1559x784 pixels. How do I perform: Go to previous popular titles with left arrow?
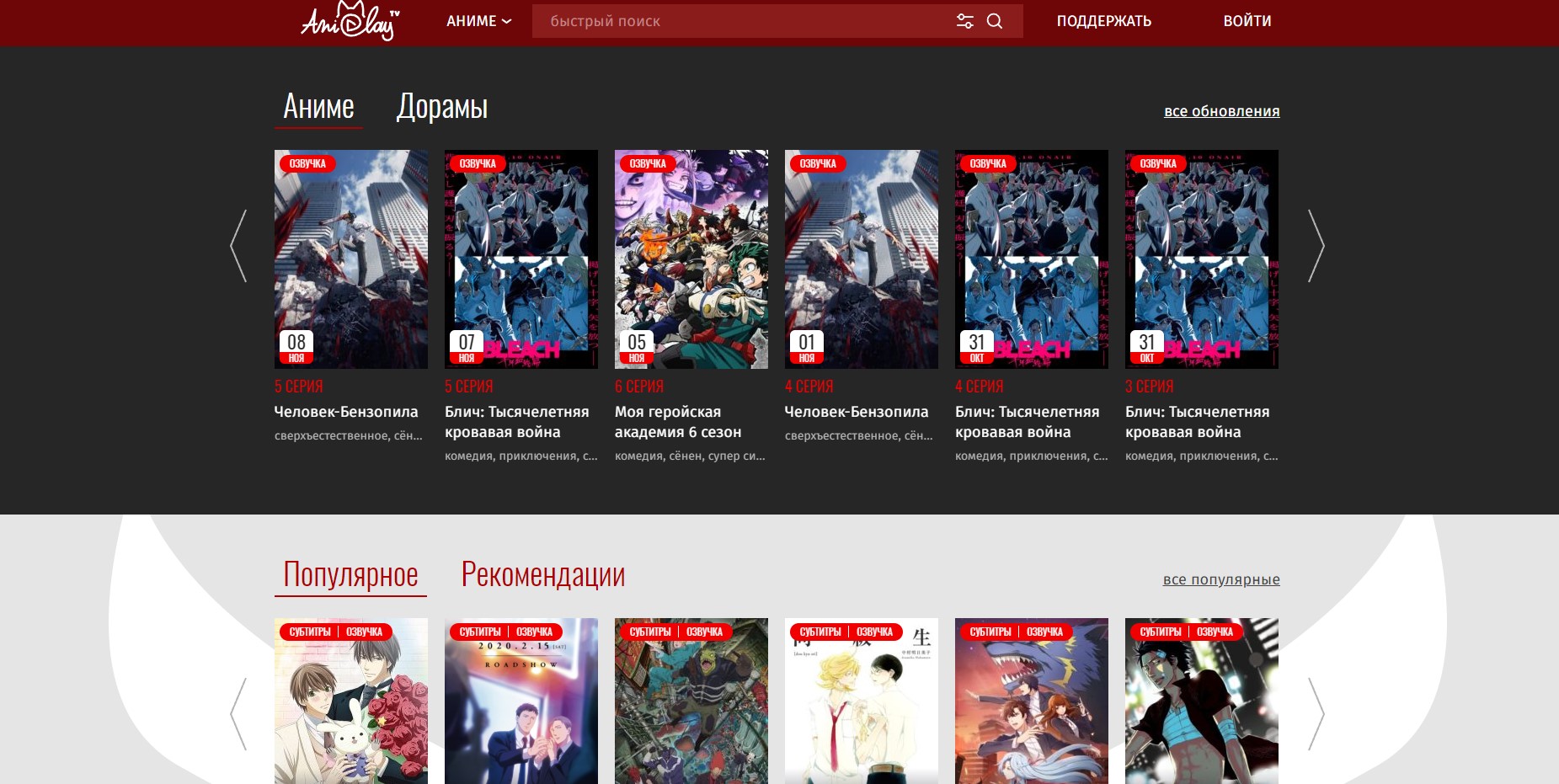click(x=238, y=714)
